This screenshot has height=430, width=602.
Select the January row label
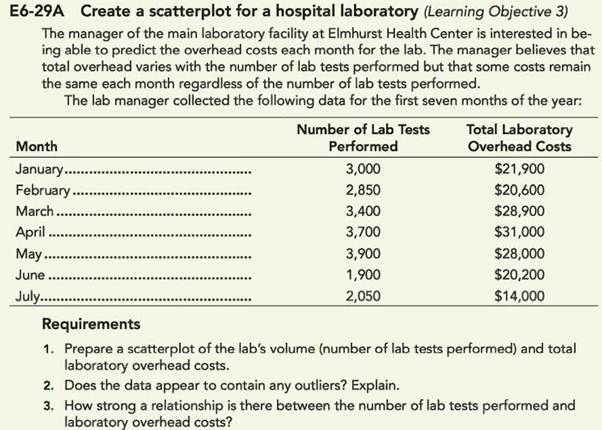pyautogui.click(x=41, y=169)
